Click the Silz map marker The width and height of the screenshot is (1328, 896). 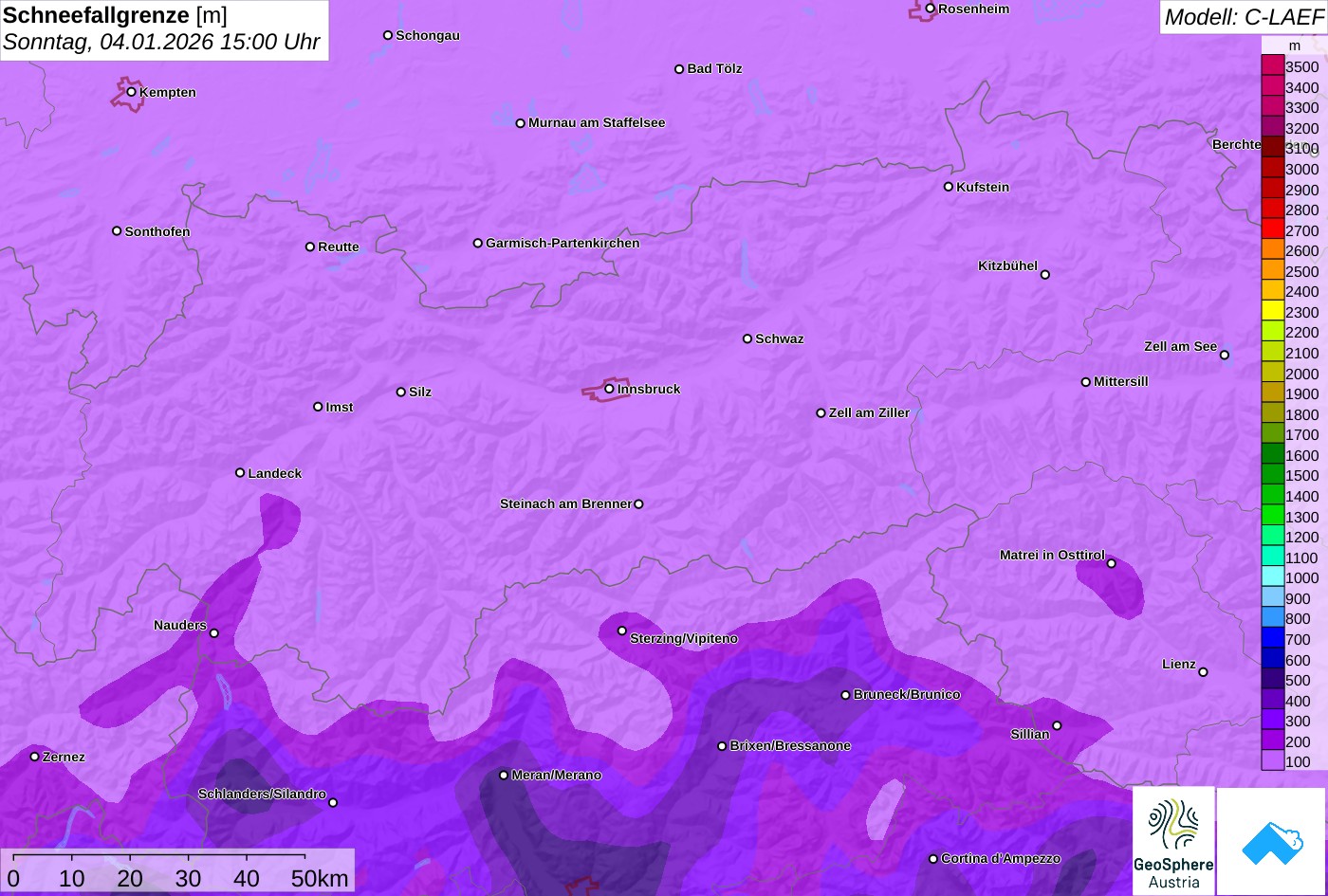(x=401, y=392)
